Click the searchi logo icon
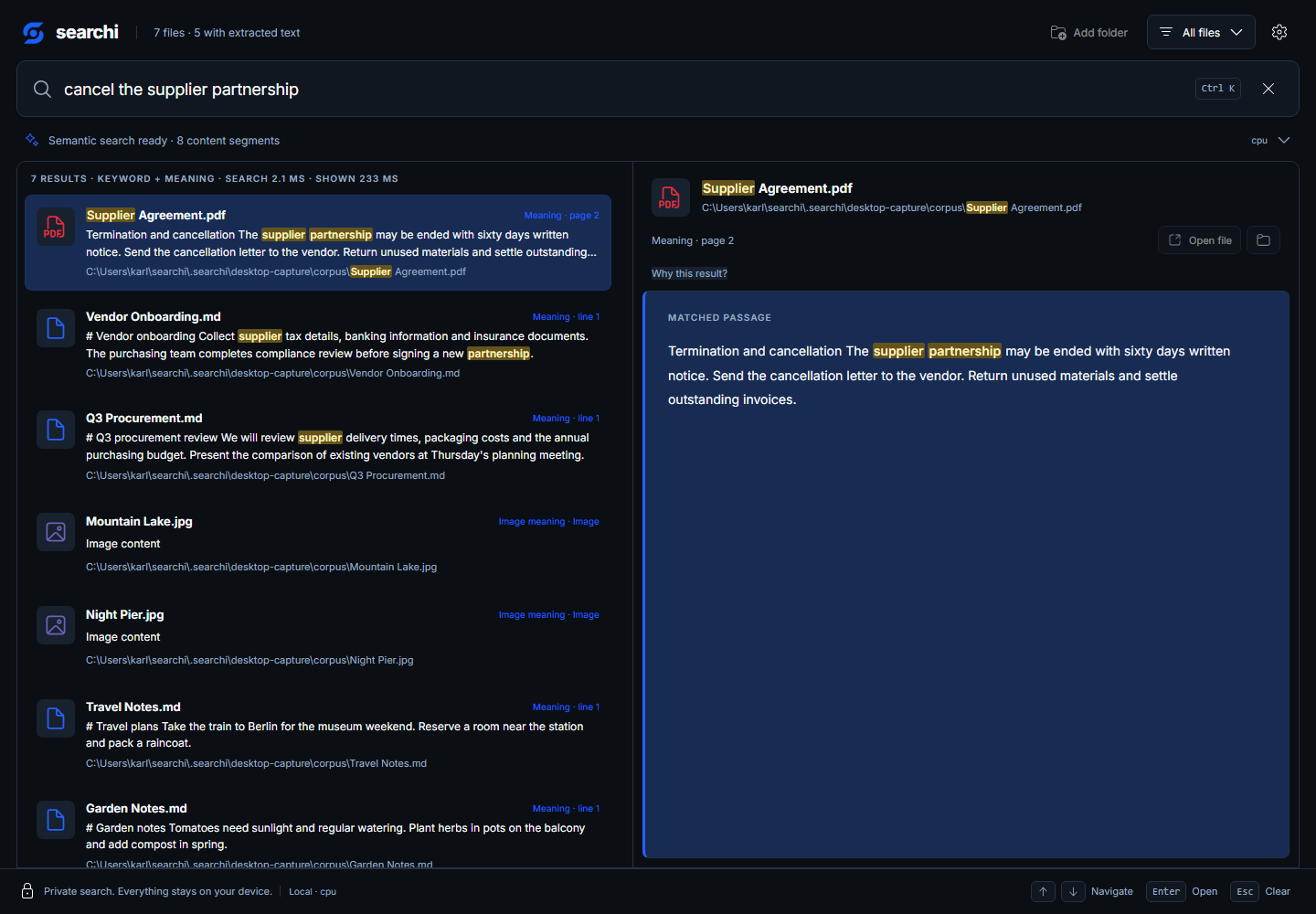 pos(34,33)
